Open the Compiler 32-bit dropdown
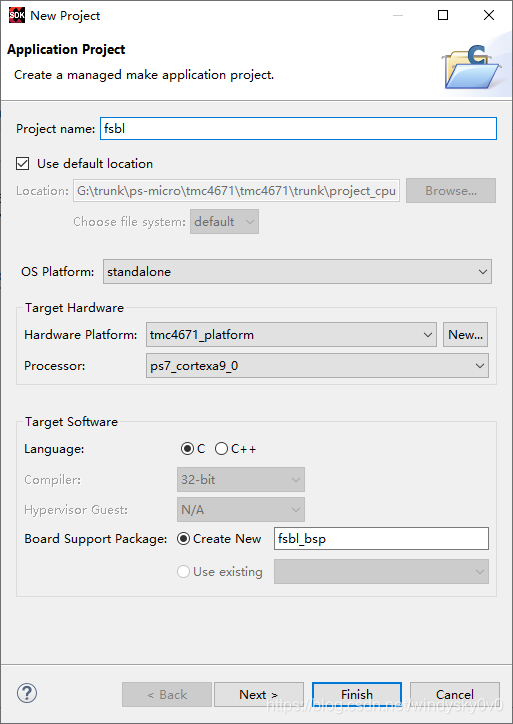Viewport: 513px width, 724px height. click(241, 479)
